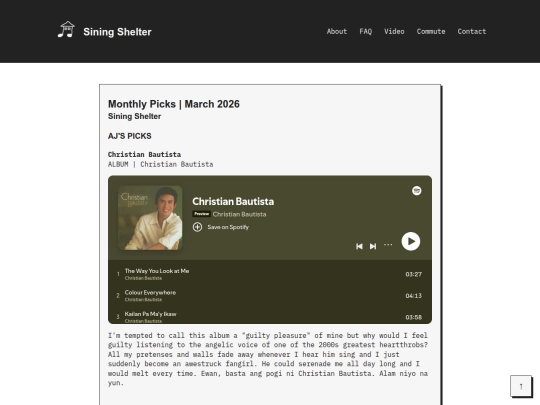This screenshot has height=405, width=540.
Task: Click the Christian Bautista album cover
Action: (x=150, y=218)
